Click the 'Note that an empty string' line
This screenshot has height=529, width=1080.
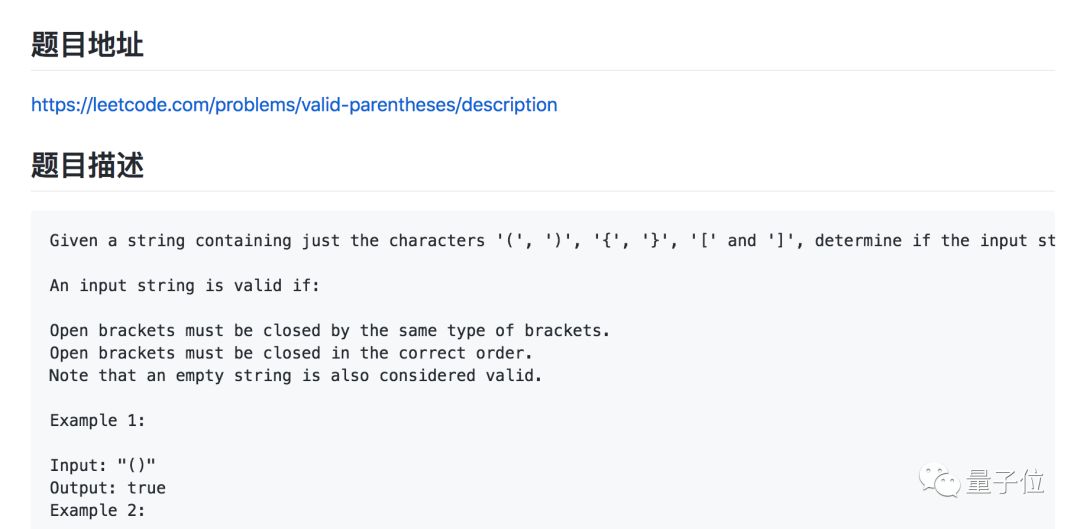pos(295,375)
